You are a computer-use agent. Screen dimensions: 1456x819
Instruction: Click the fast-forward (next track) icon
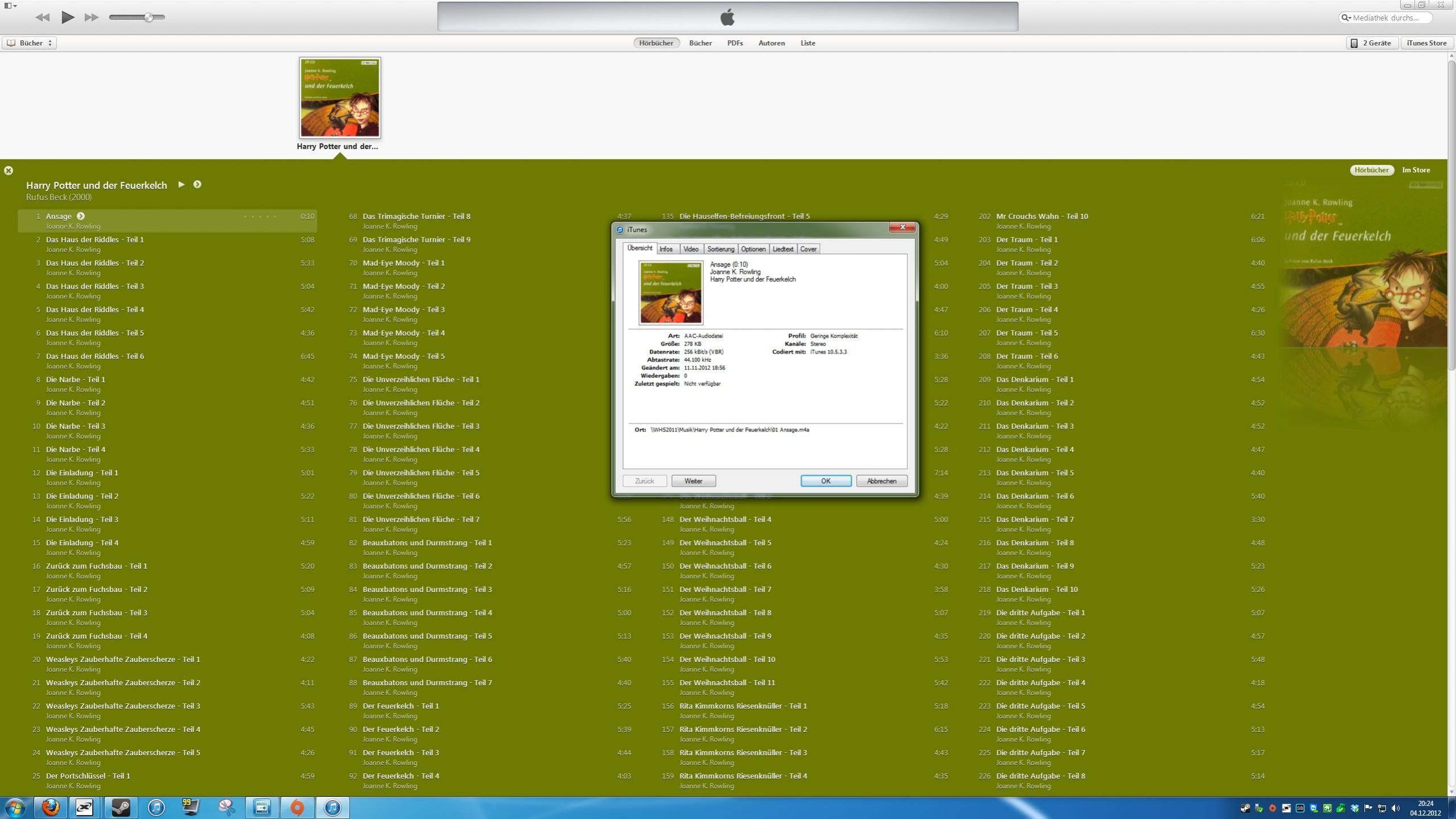pyautogui.click(x=92, y=17)
